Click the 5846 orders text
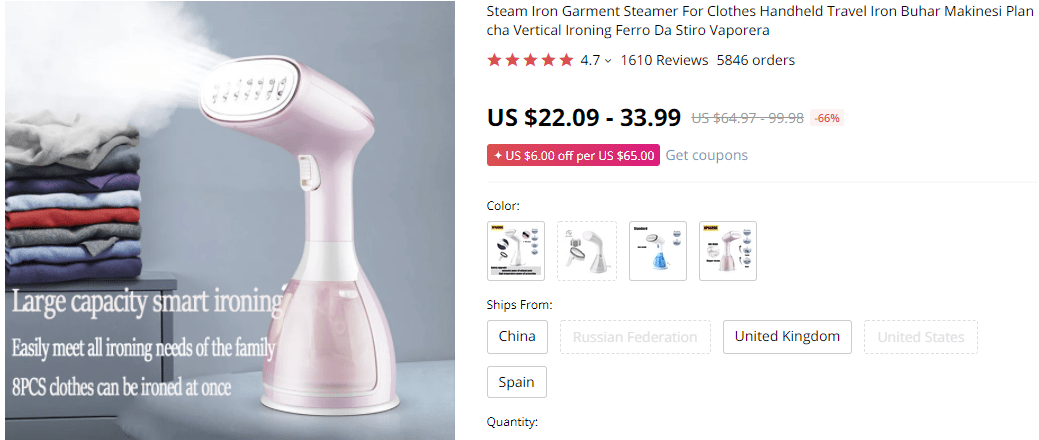The width and height of the screenshot is (1039, 440). (x=755, y=60)
